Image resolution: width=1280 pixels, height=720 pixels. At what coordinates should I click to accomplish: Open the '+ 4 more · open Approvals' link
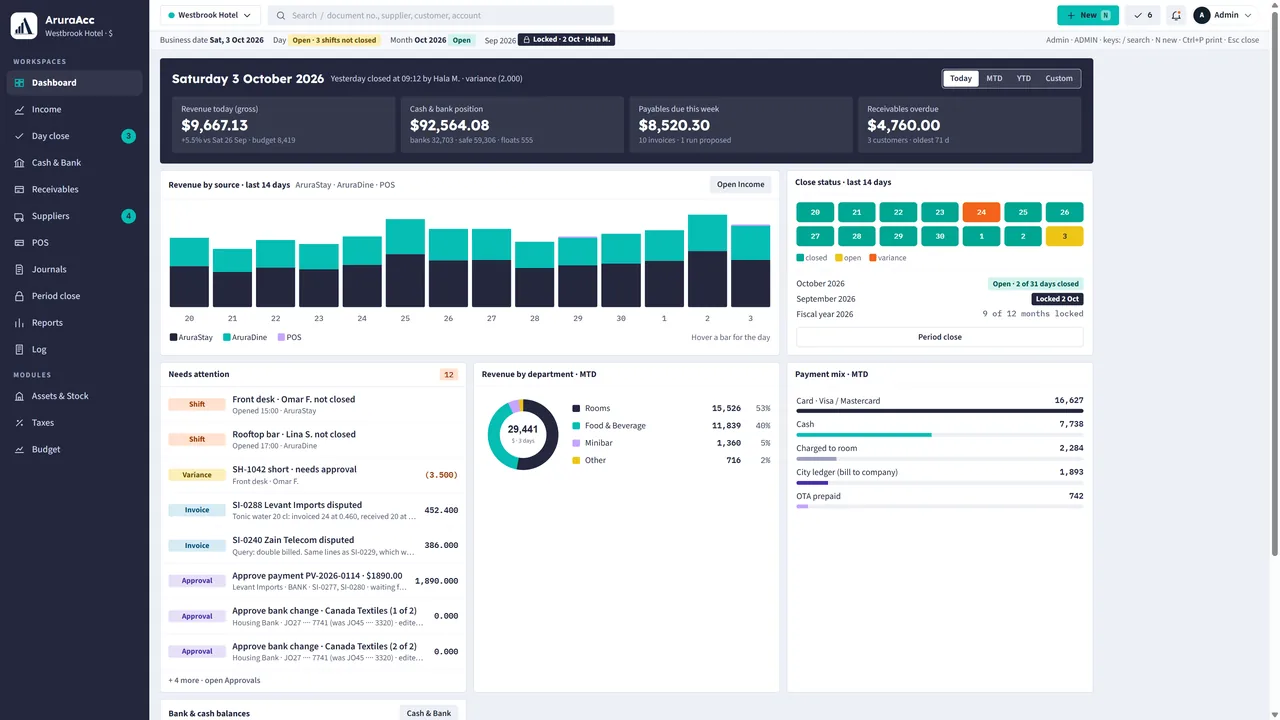[214, 680]
